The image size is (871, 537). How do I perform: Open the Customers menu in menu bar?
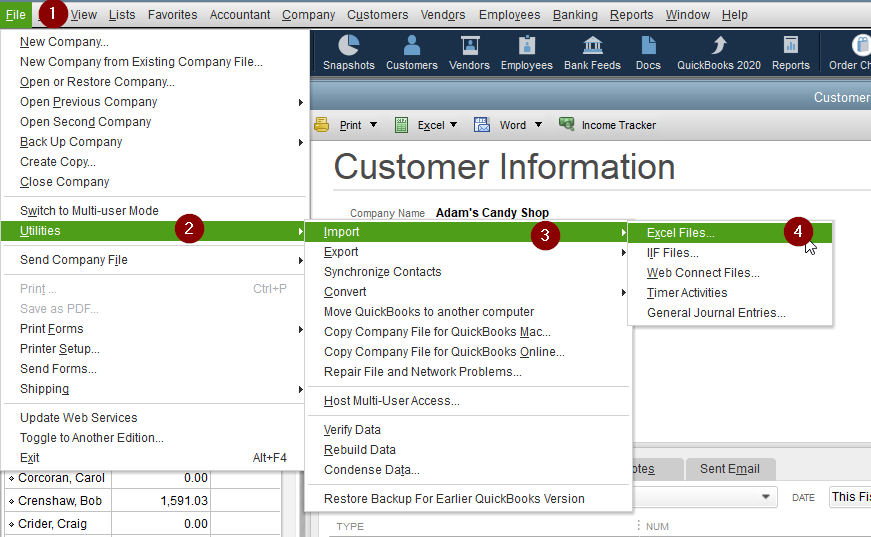378,15
